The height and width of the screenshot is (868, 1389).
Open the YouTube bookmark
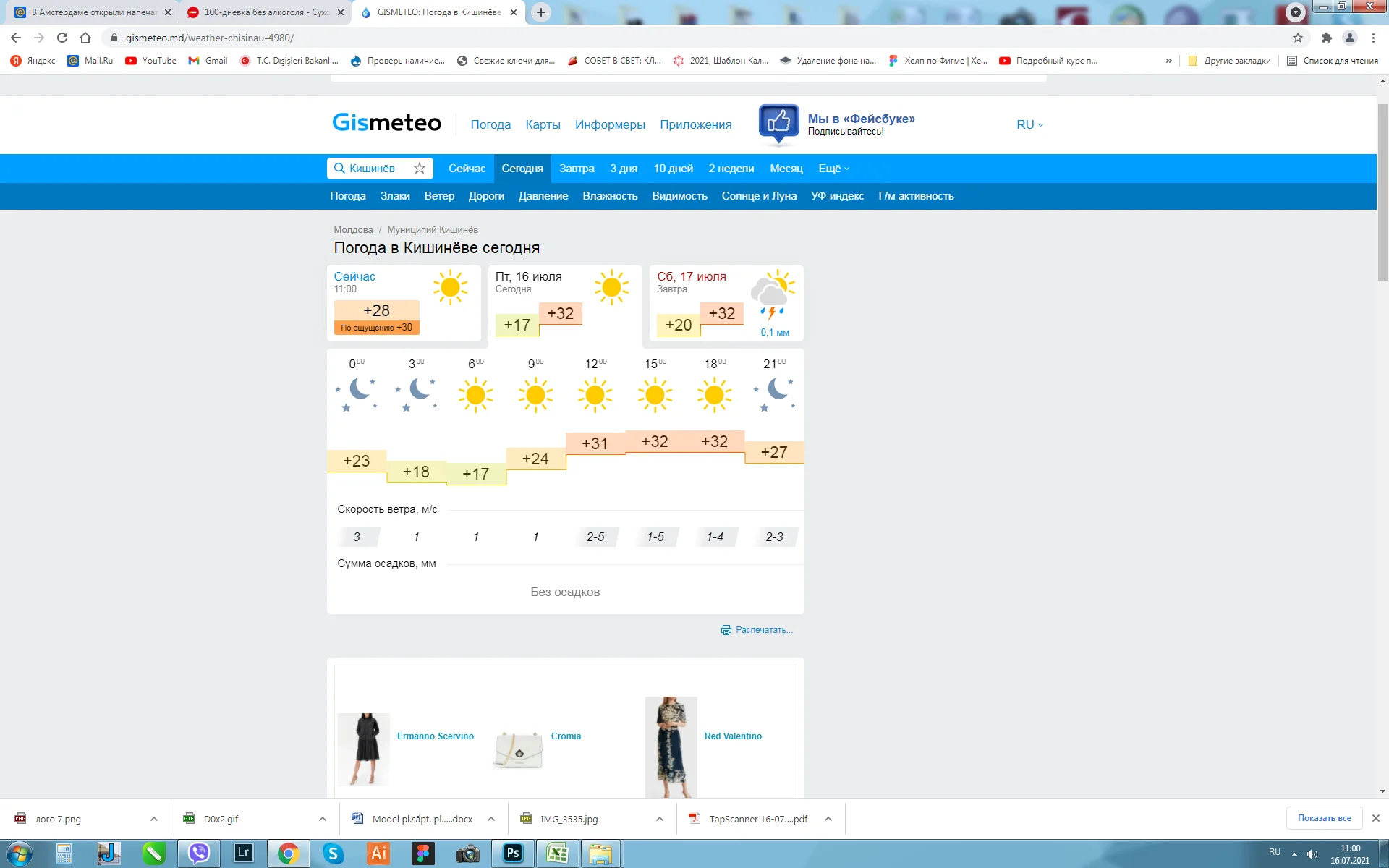151,61
